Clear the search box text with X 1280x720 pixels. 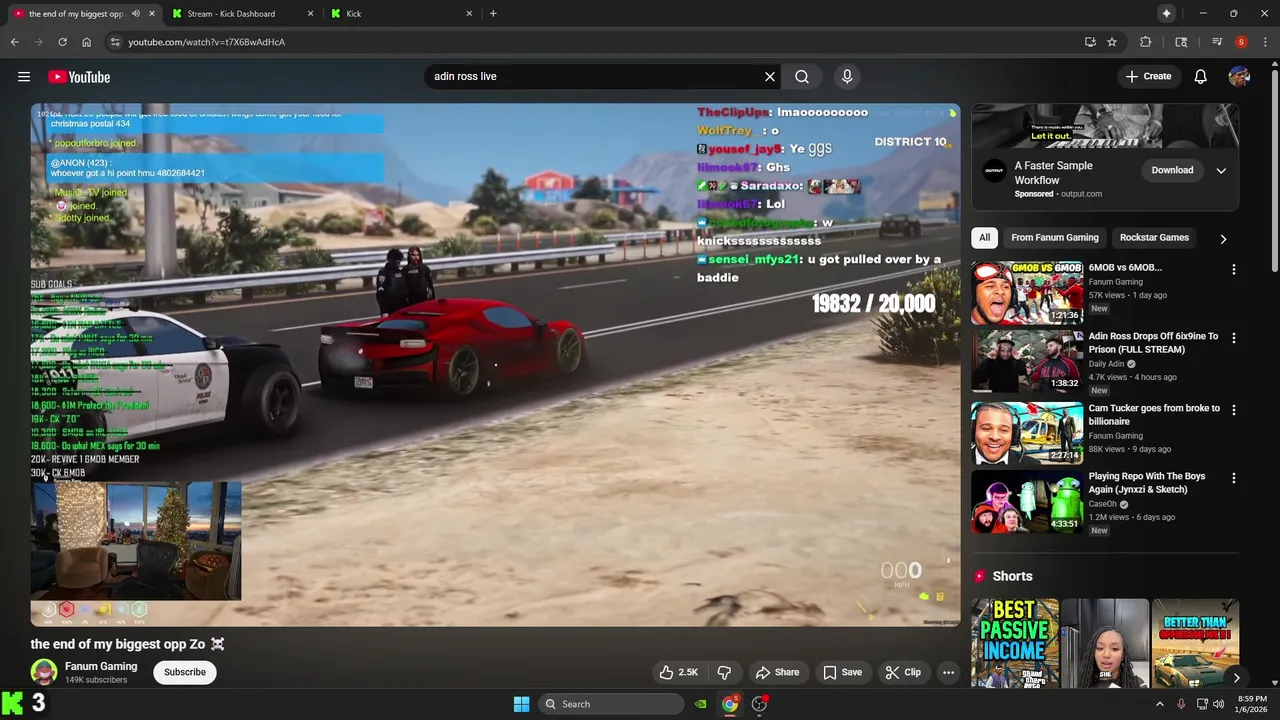770,76
